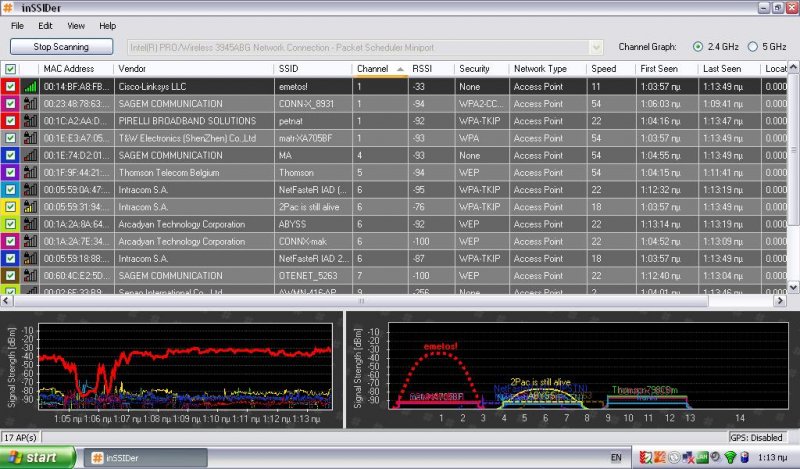Sort by Security column header
Image resolution: width=800 pixels, height=469 pixels.
[x=482, y=69]
